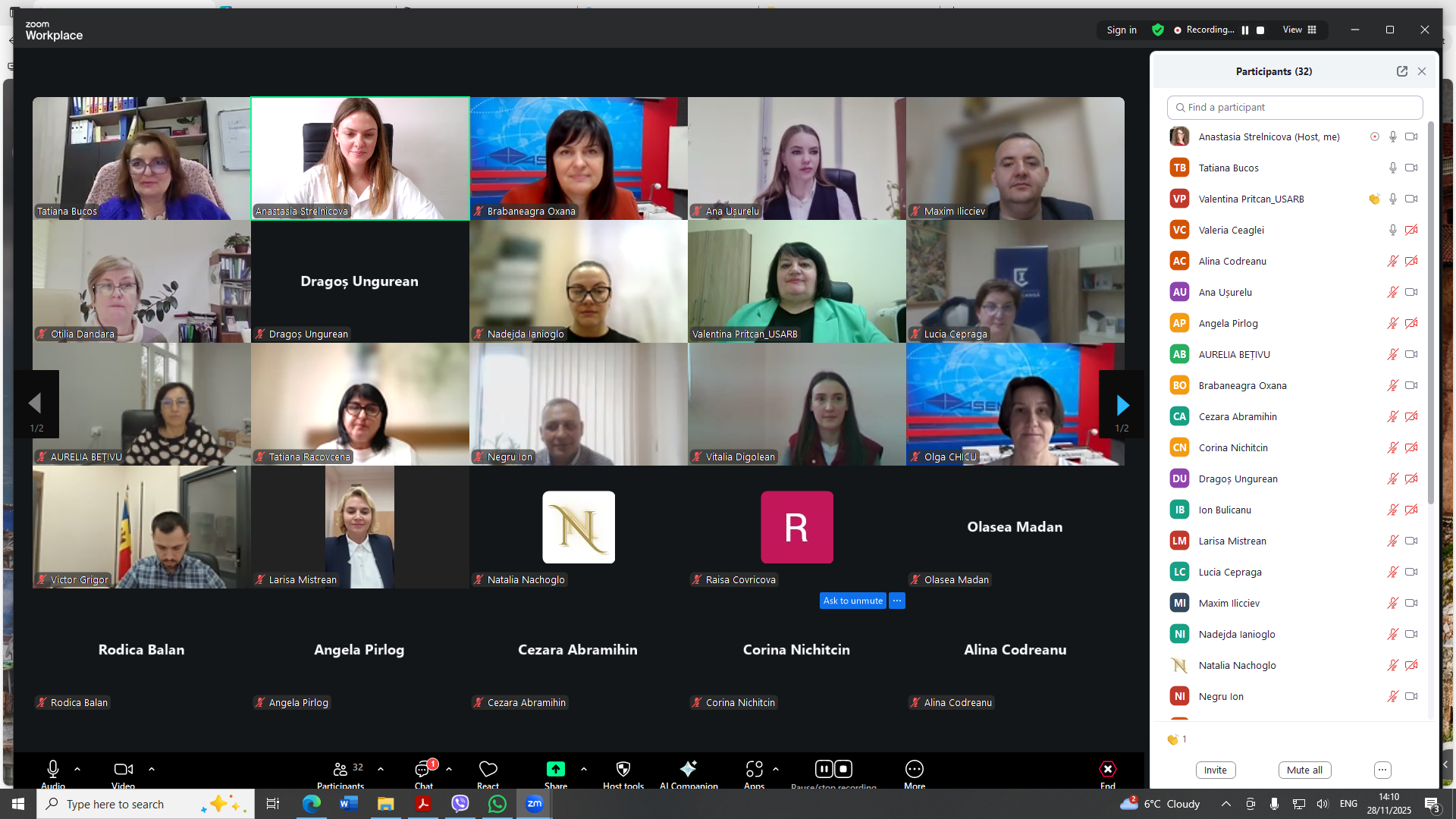1456x819 pixels.
Task: Open Host tools shield icon
Action: 623,770
